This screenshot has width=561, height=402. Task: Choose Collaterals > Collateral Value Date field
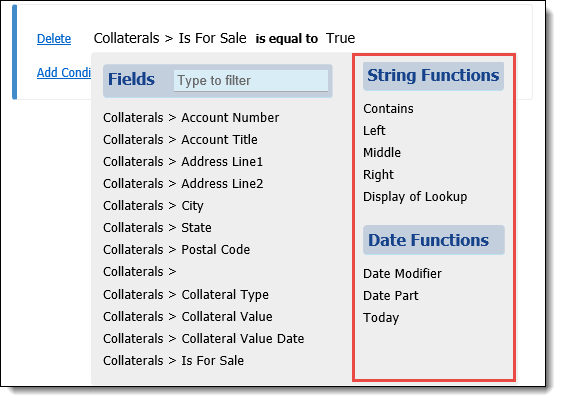point(204,339)
